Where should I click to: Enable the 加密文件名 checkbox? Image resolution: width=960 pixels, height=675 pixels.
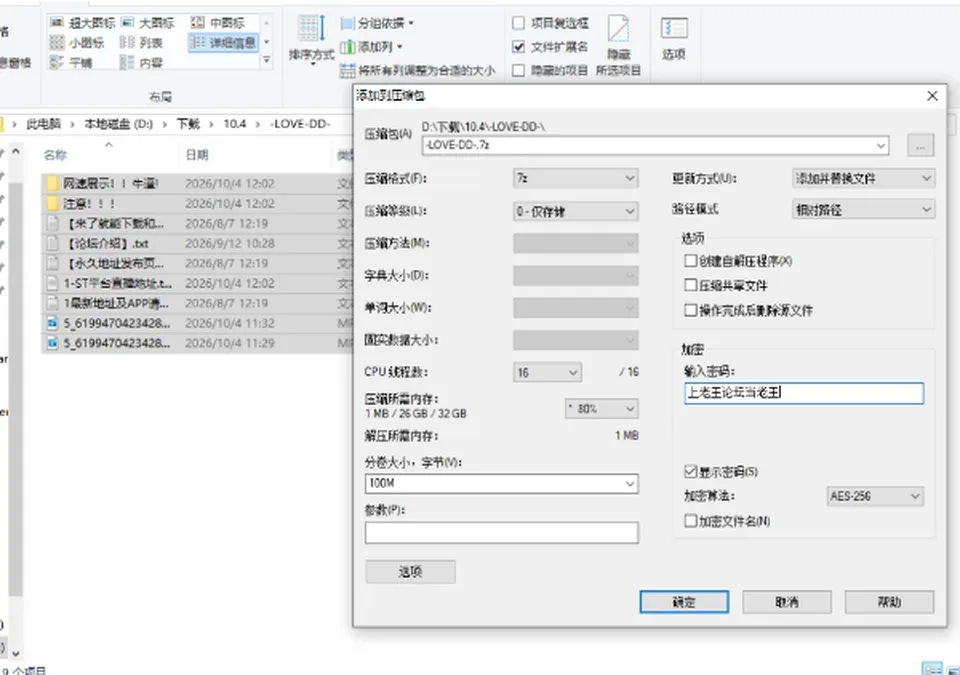point(691,521)
